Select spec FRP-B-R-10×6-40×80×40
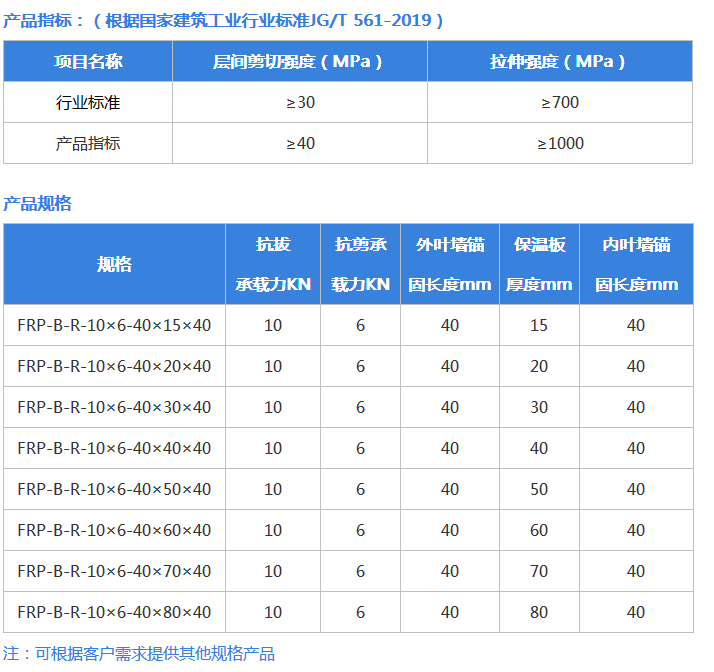Viewport: 714px width, 672px height. [x=114, y=612]
